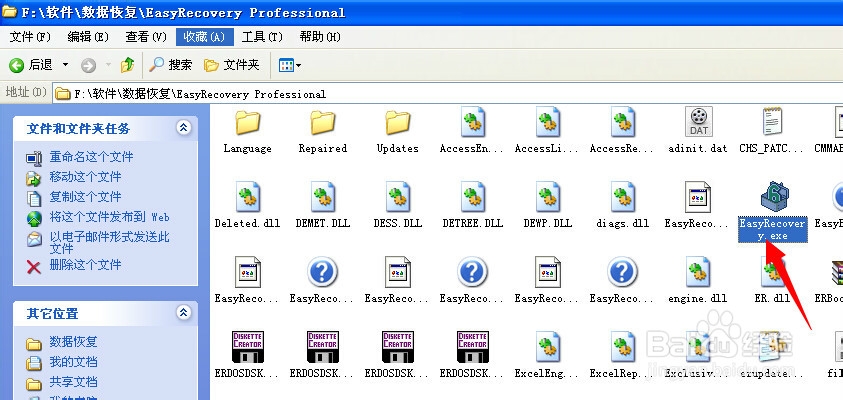Select the adinit.dat file

coord(698,131)
